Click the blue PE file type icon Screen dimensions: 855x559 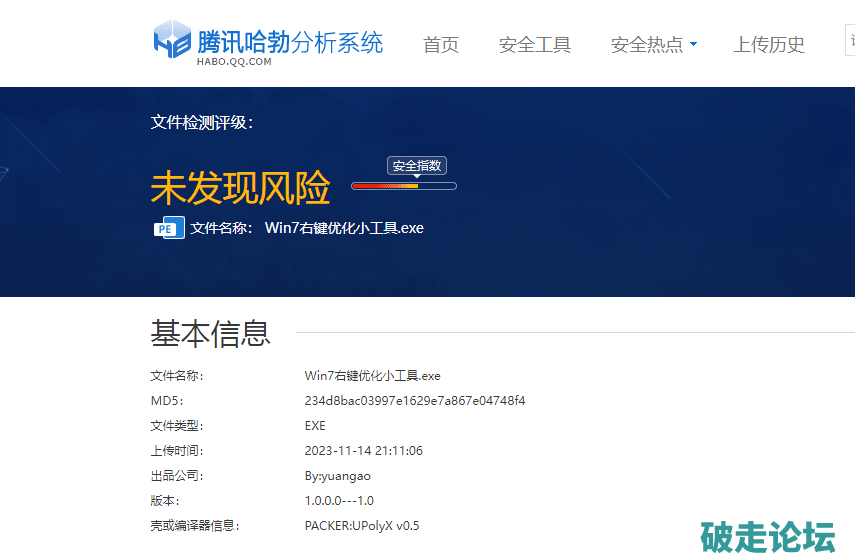pyautogui.click(x=168, y=227)
